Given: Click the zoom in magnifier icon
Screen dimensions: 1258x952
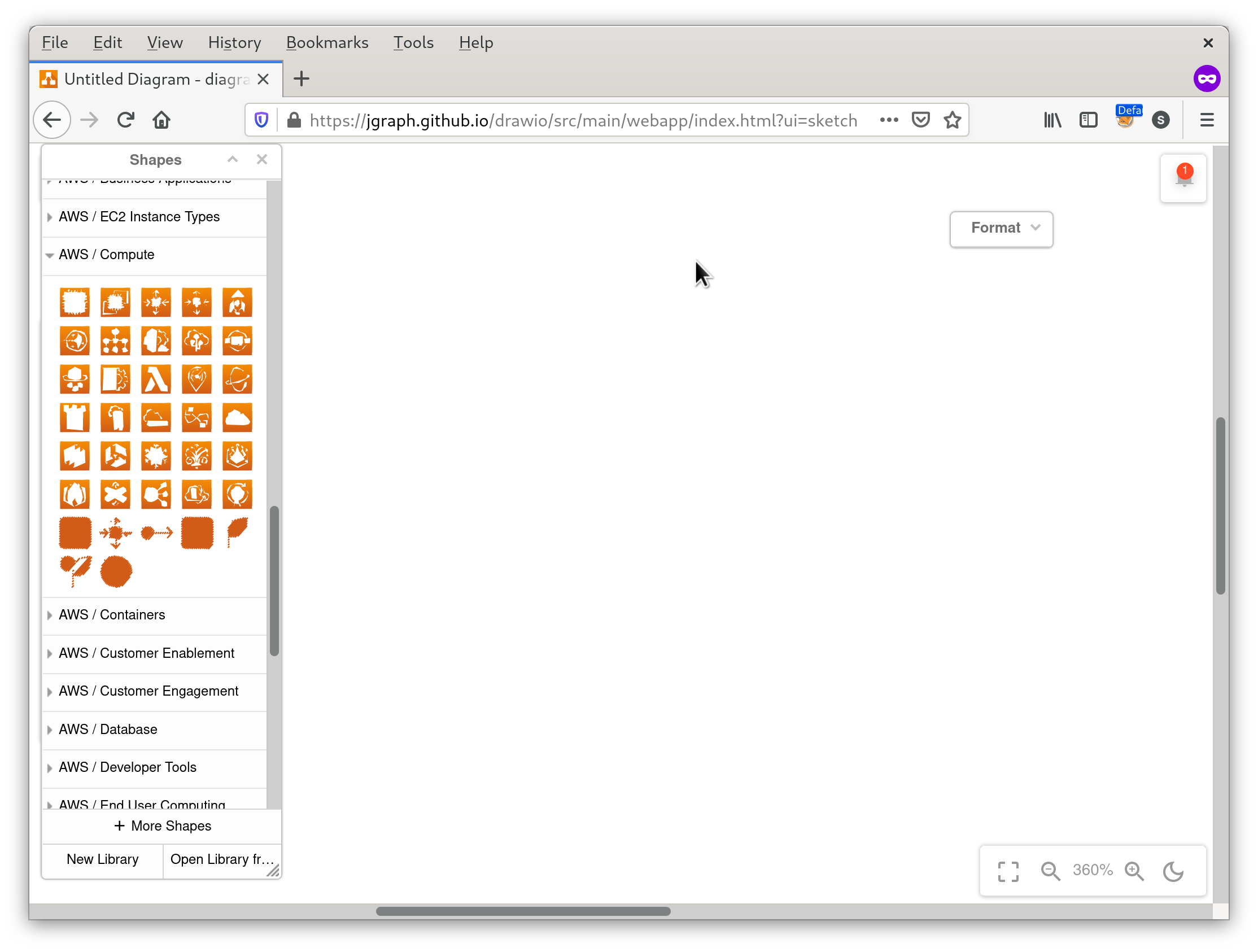Looking at the screenshot, I should (1134, 871).
